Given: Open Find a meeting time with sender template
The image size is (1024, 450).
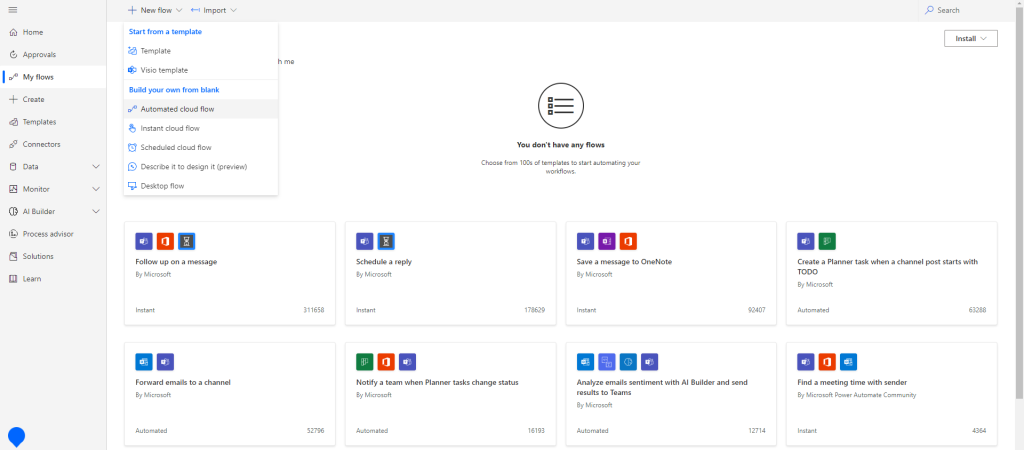Looking at the screenshot, I should tap(892, 394).
